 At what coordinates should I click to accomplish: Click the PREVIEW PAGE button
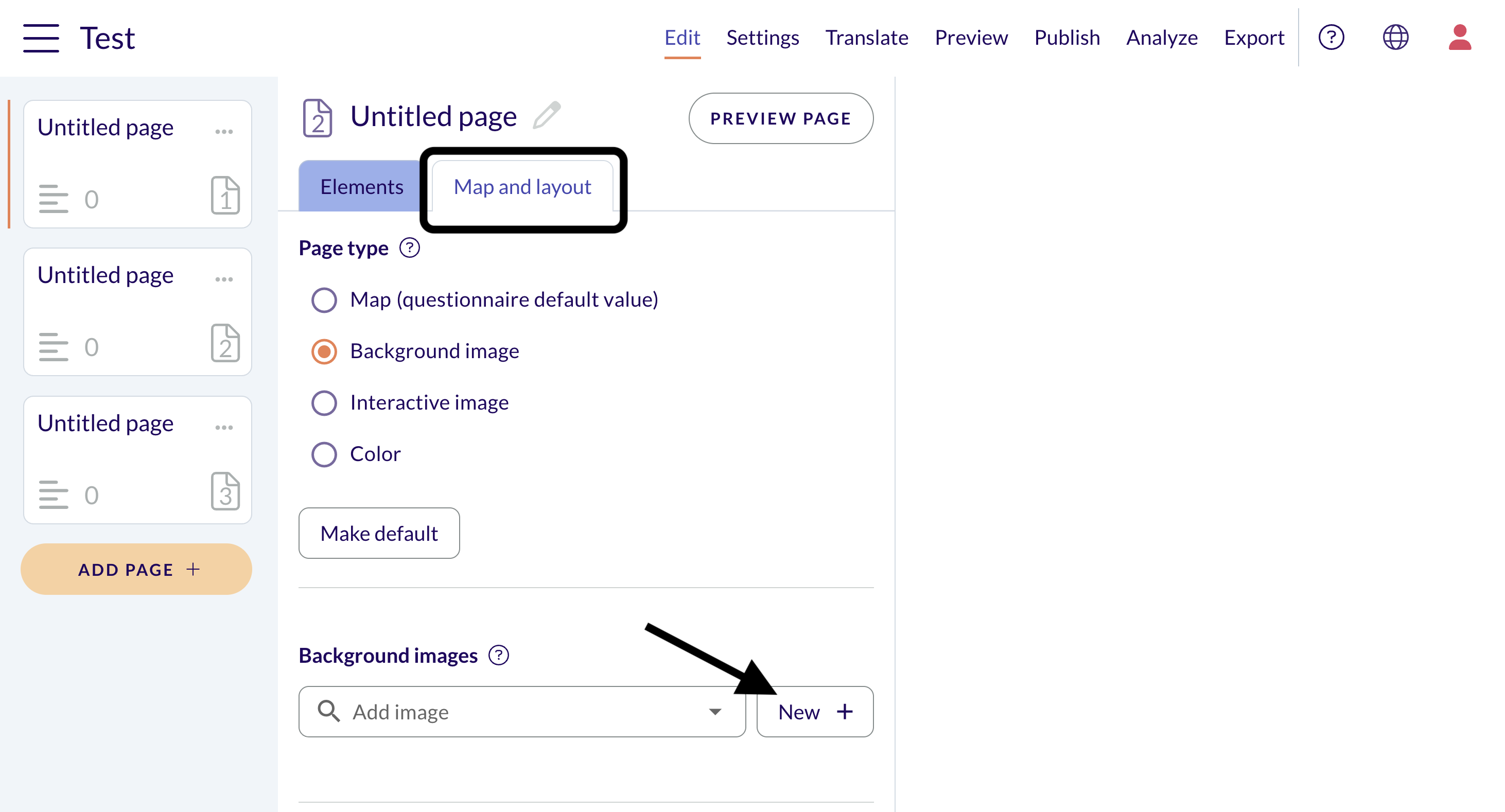780,118
